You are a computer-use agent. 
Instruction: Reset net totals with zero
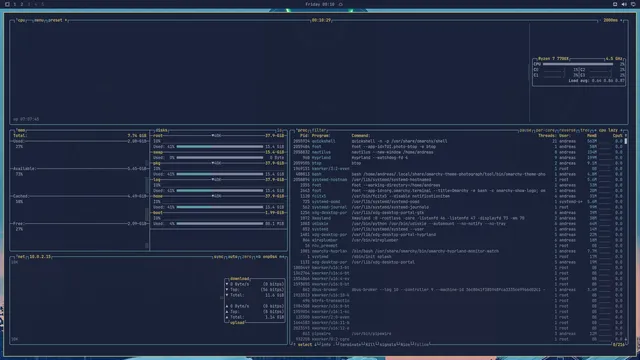point(247,257)
